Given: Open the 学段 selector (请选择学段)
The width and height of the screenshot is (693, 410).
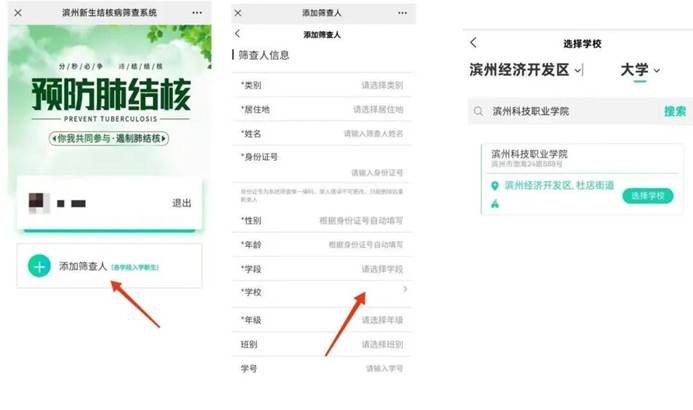Looking at the screenshot, I should 381,269.
